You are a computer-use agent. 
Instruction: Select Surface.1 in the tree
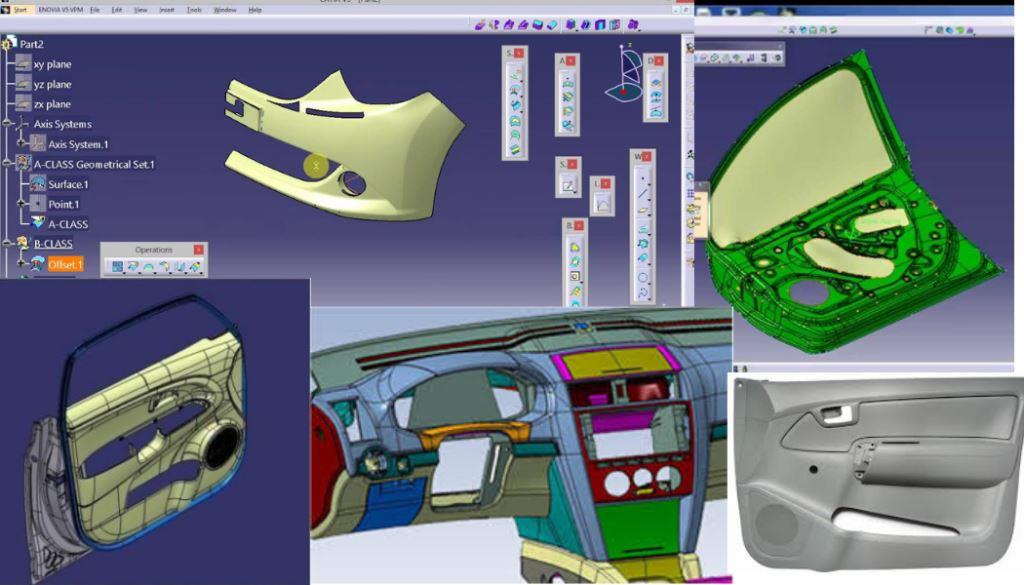coord(68,184)
